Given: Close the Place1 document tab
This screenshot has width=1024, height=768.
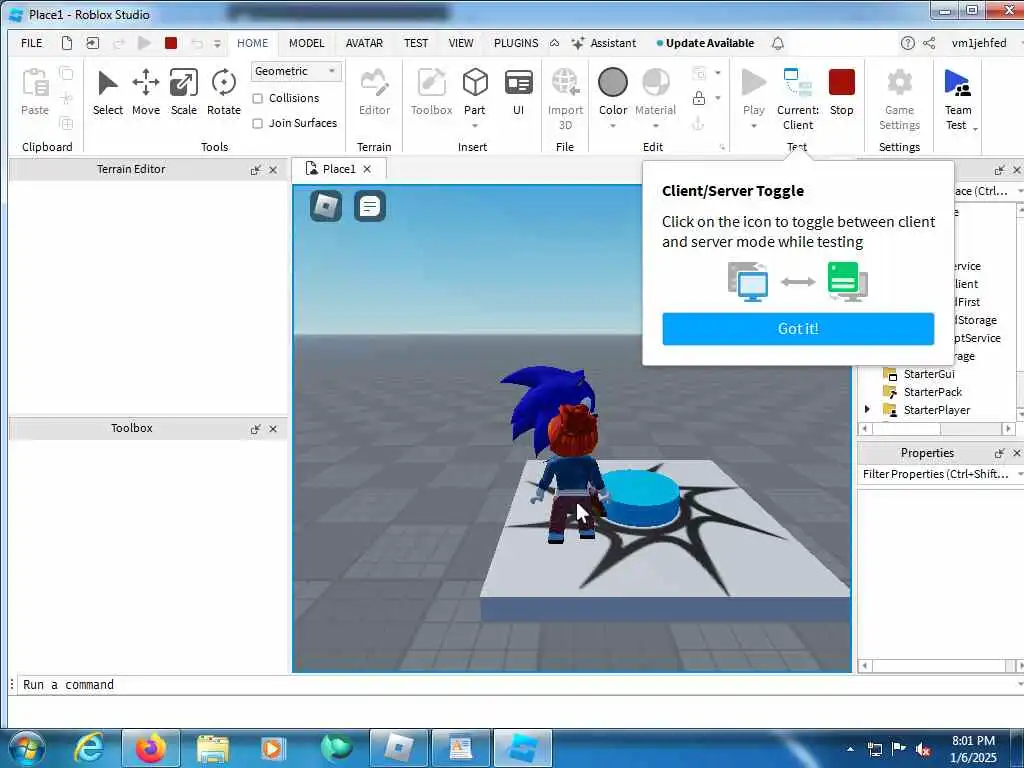Looking at the screenshot, I should click(x=367, y=169).
